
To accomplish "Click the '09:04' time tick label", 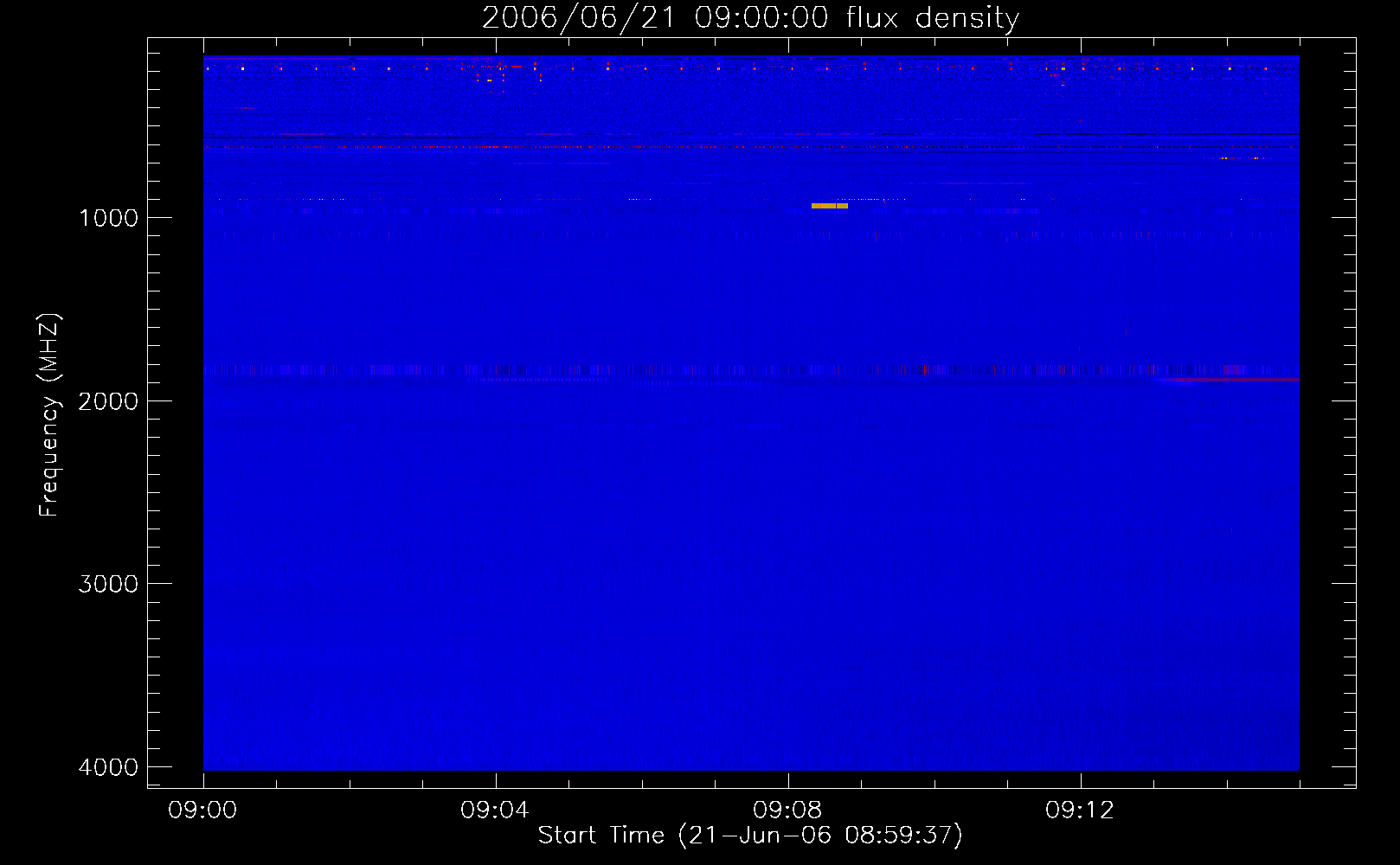I will click(x=495, y=811).
